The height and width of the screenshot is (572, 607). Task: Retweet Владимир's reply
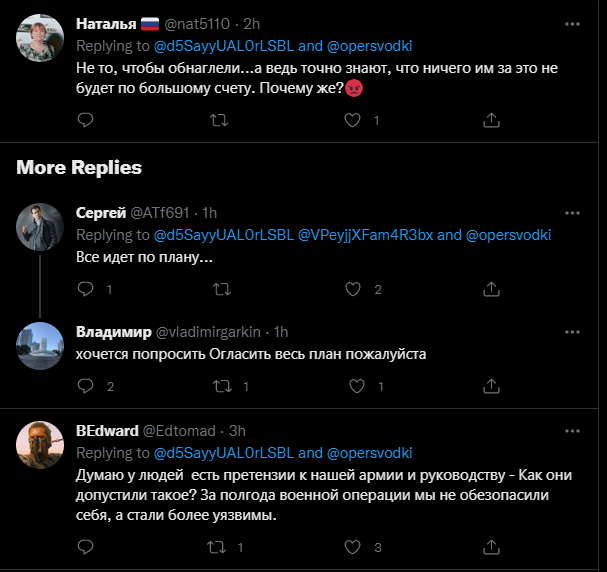[222, 386]
